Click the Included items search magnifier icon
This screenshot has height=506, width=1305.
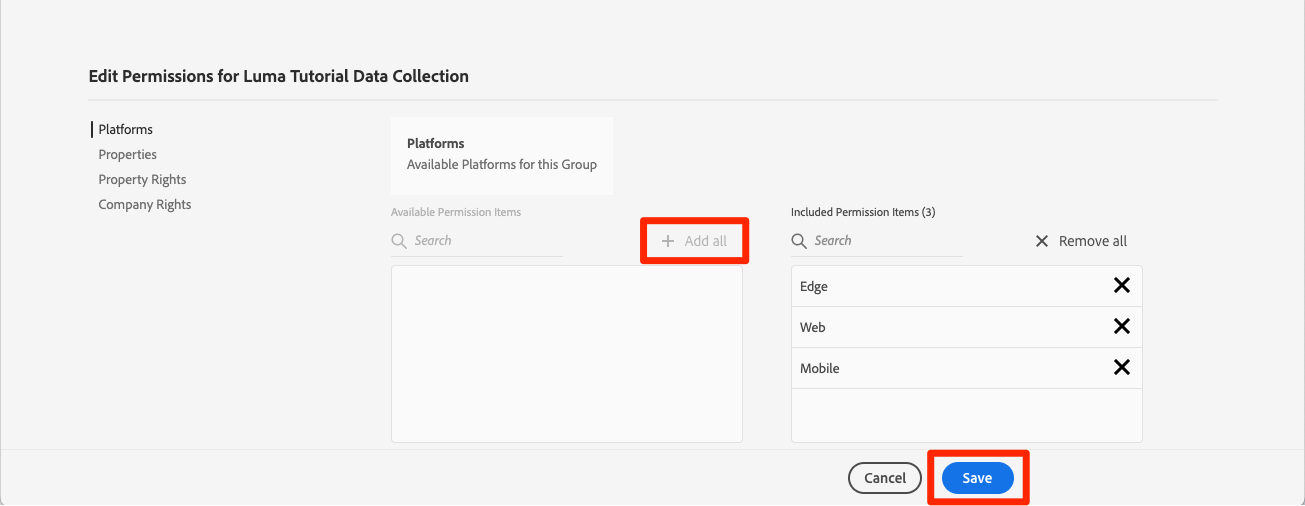point(799,241)
